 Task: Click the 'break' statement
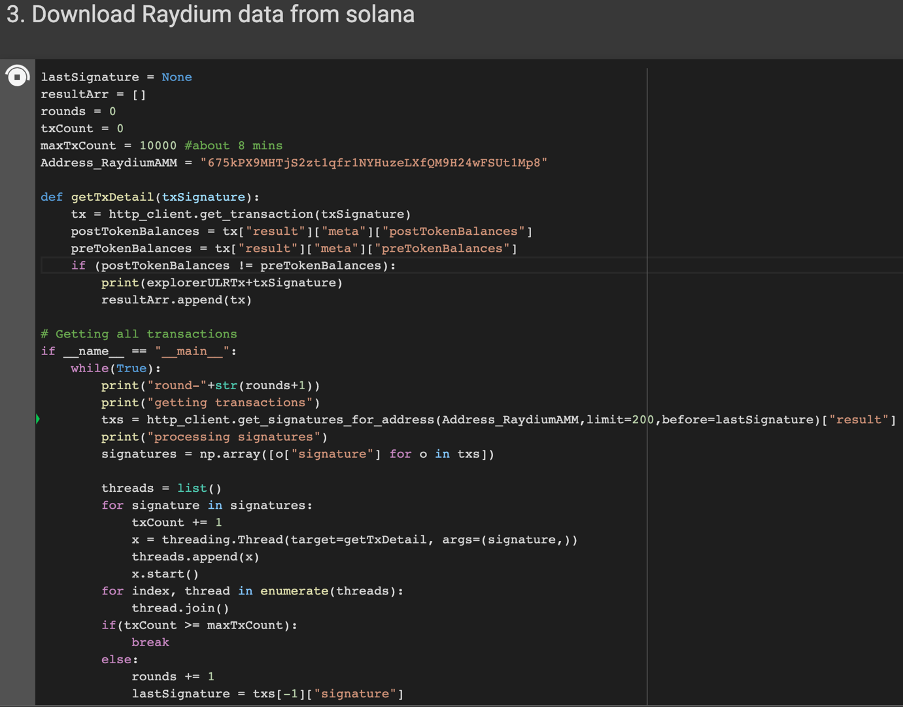[x=150, y=643]
